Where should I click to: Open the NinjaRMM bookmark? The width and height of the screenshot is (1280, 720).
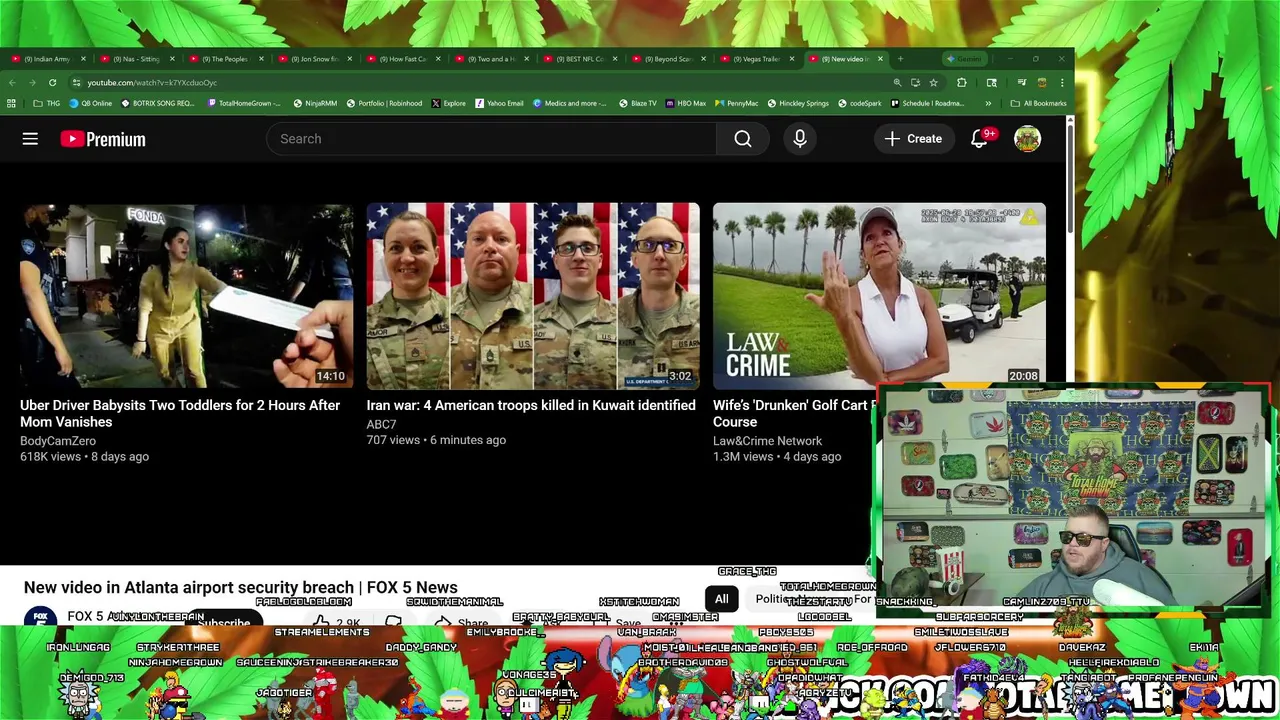(x=315, y=103)
